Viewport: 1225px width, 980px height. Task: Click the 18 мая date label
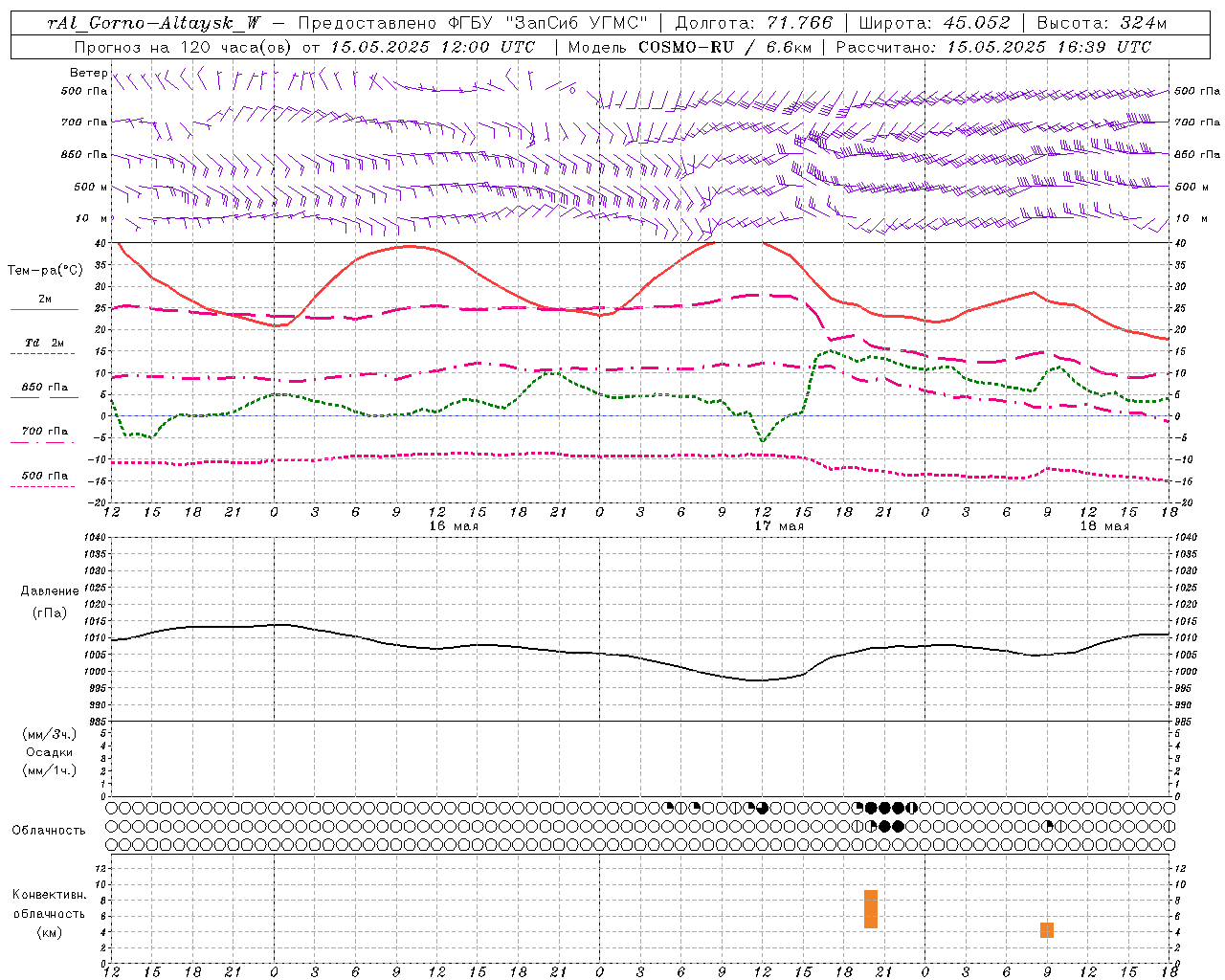1104,525
